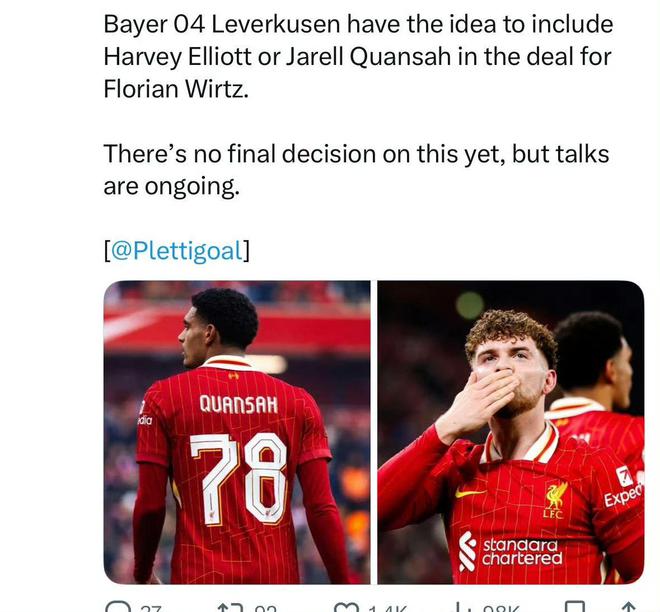Repost the tweet with the retweet icon

point(230,608)
